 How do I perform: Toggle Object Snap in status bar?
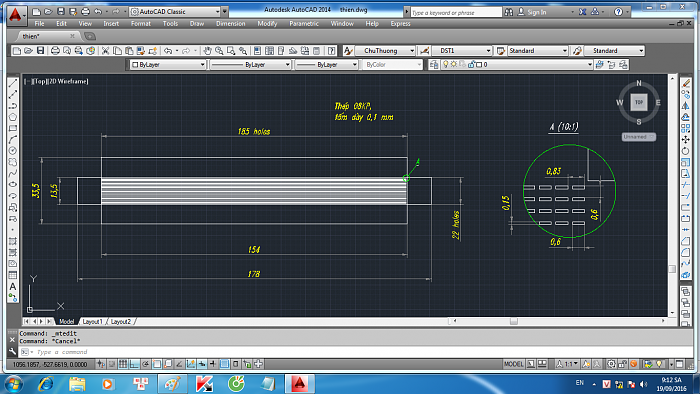coord(157,364)
